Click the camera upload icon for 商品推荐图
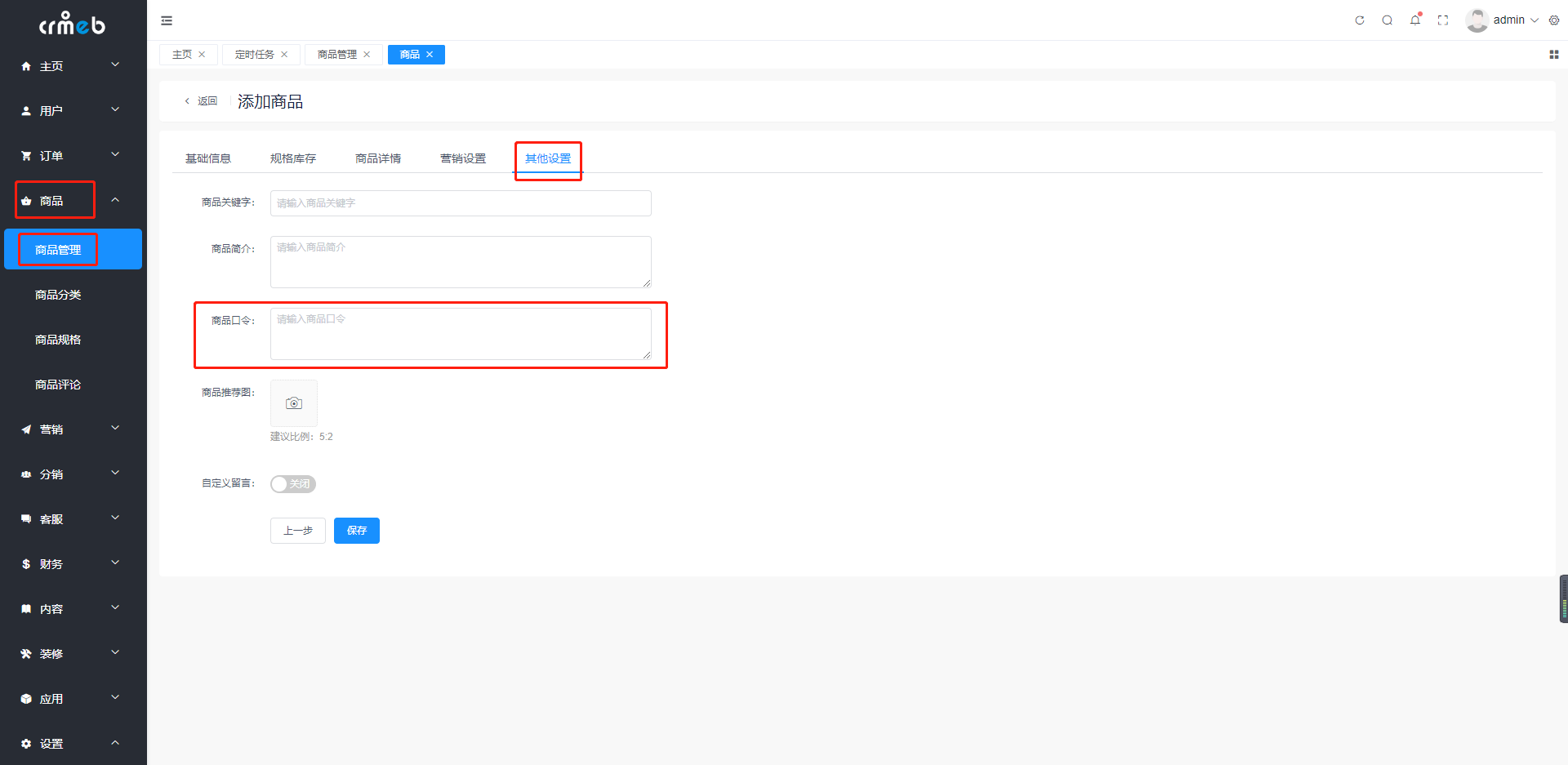1568x765 pixels. pyautogui.click(x=294, y=403)
